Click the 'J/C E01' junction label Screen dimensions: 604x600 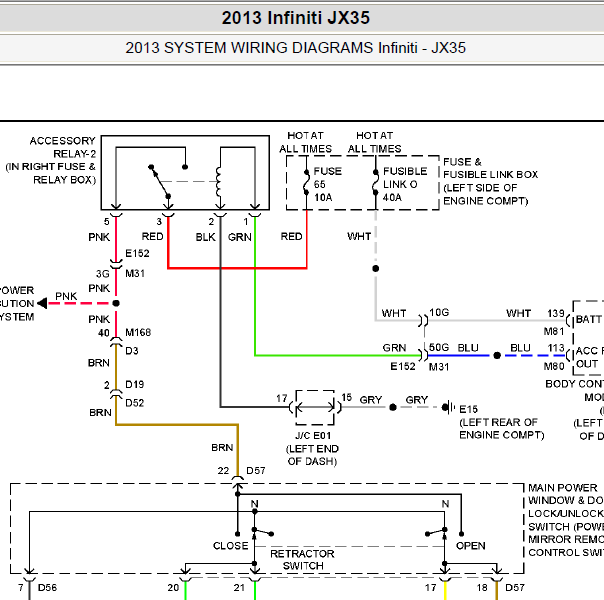point(313,435)
